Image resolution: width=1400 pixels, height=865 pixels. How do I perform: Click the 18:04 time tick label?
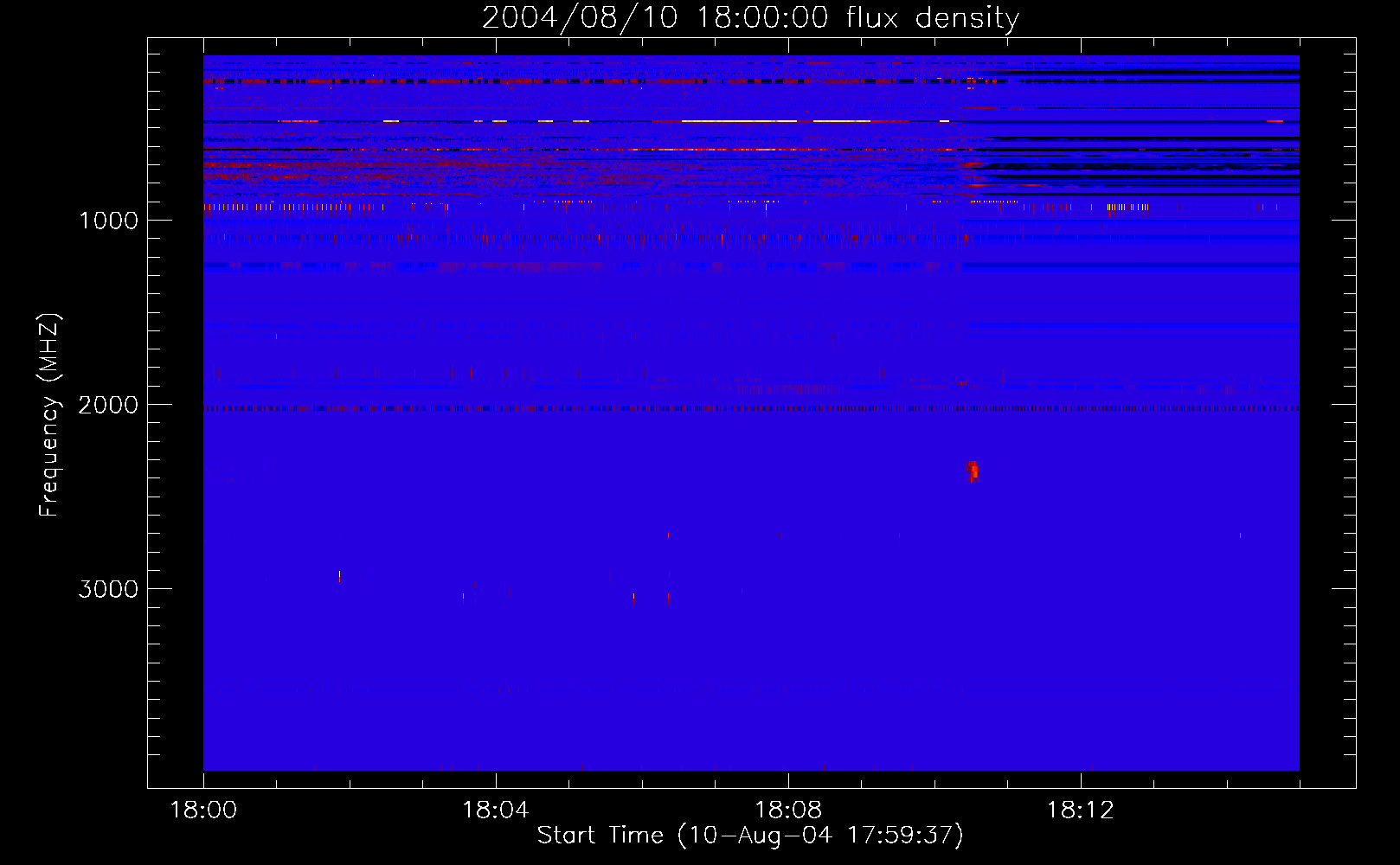tap(496, 811)
